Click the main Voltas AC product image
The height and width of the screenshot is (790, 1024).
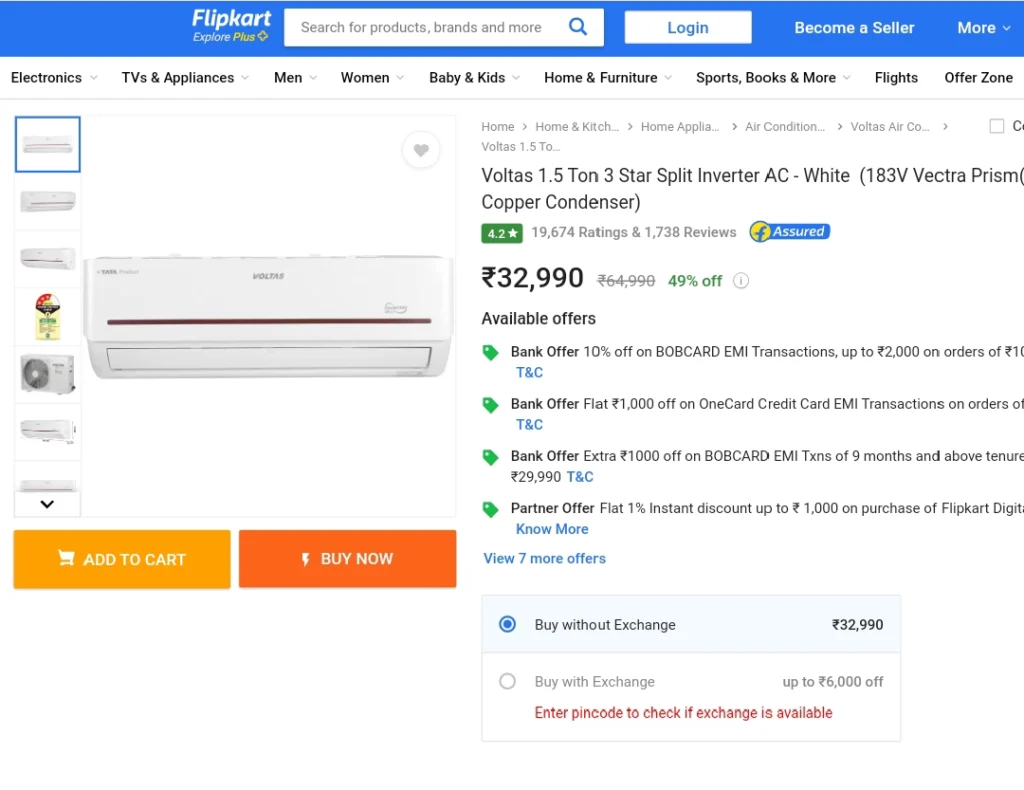(x=268, y=317)
